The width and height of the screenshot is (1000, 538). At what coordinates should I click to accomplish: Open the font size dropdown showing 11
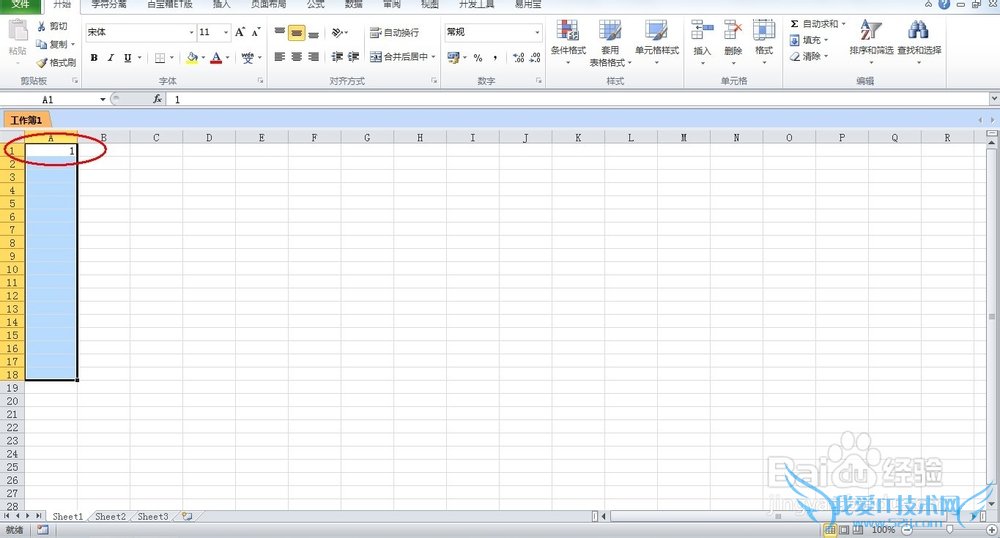click(x=226, y=32)
